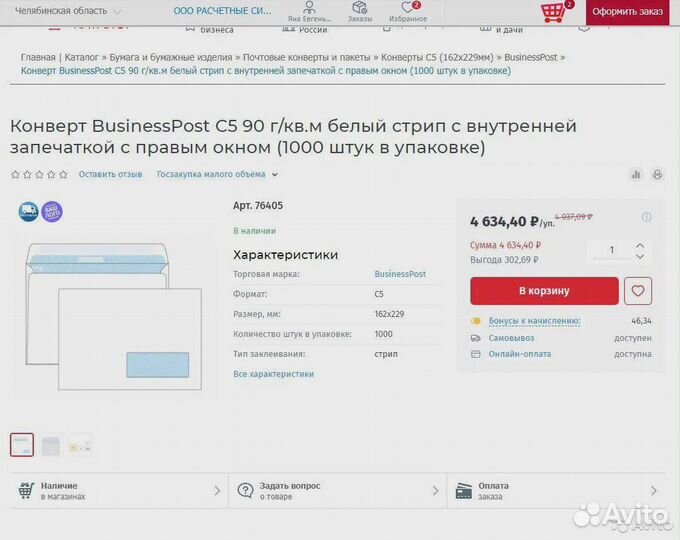The image size is (680, 540).
Task: Select the second product thumbnail
Action: [51, 445]
